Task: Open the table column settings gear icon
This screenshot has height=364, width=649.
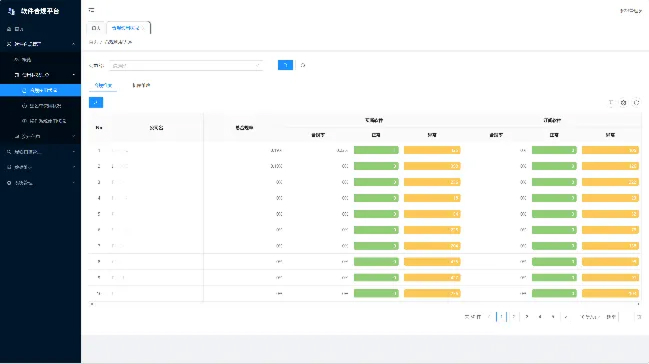Action: tap(623, 102)
